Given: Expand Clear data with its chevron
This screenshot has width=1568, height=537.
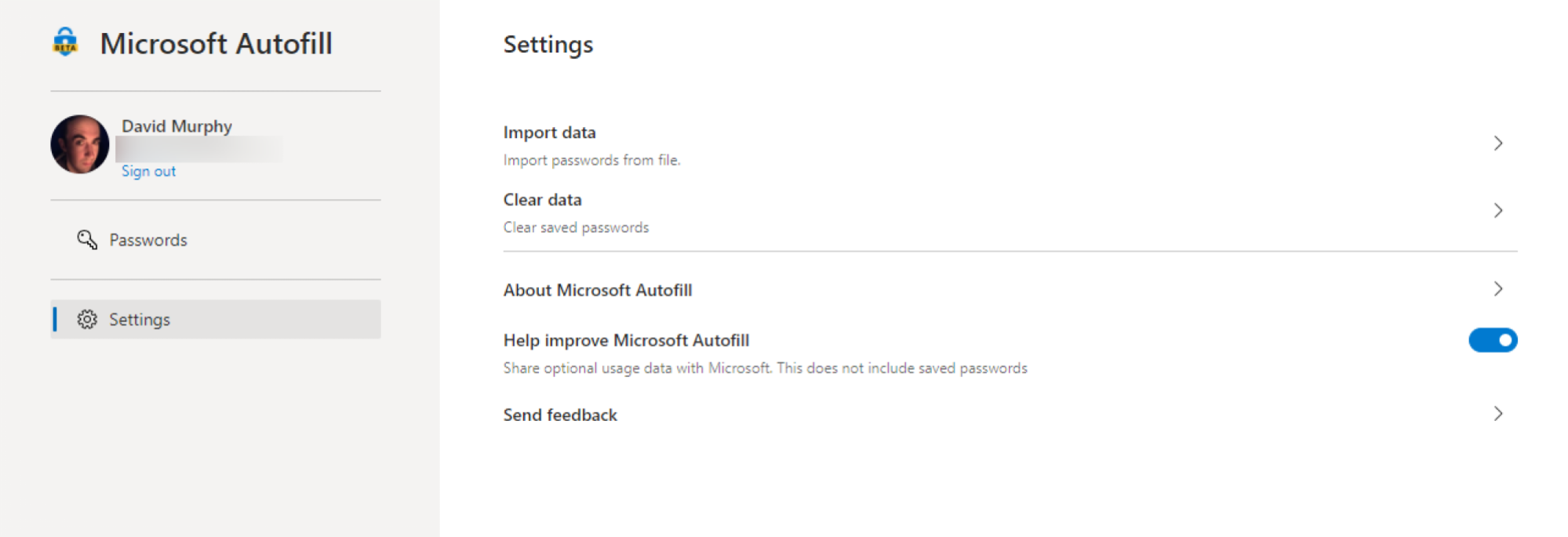Looking at the screenshot, I should [x=1498, y=211].
